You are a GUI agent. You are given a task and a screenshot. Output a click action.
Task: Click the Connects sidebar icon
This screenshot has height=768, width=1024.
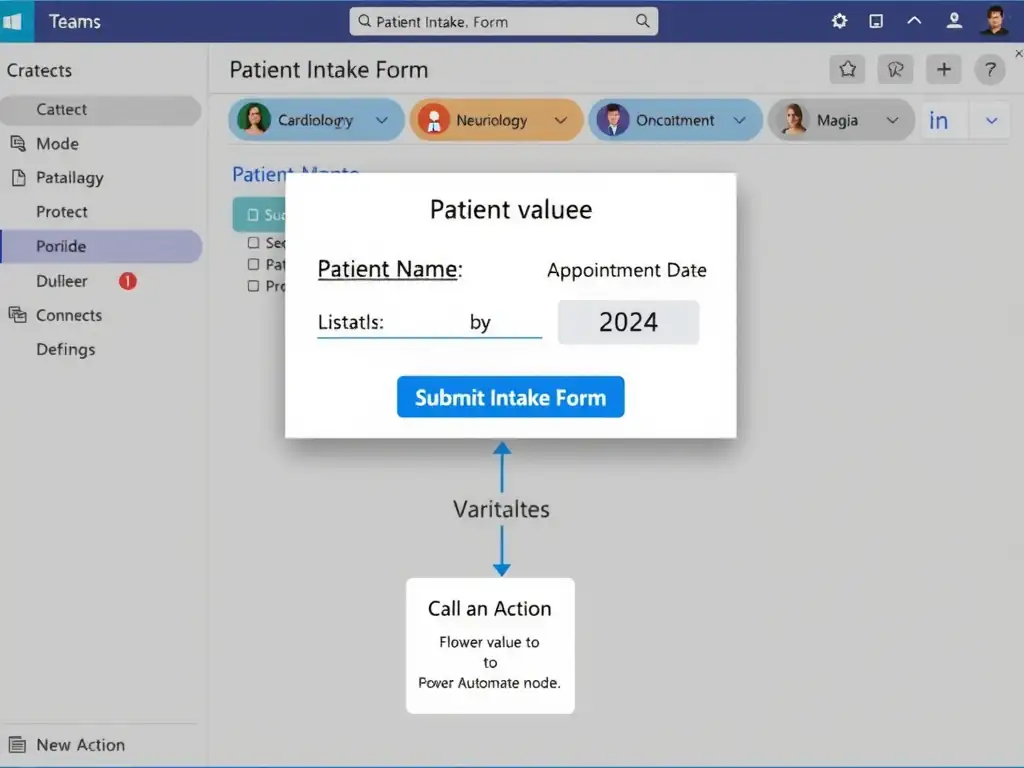pyautogui.click(x=18, y=315)
